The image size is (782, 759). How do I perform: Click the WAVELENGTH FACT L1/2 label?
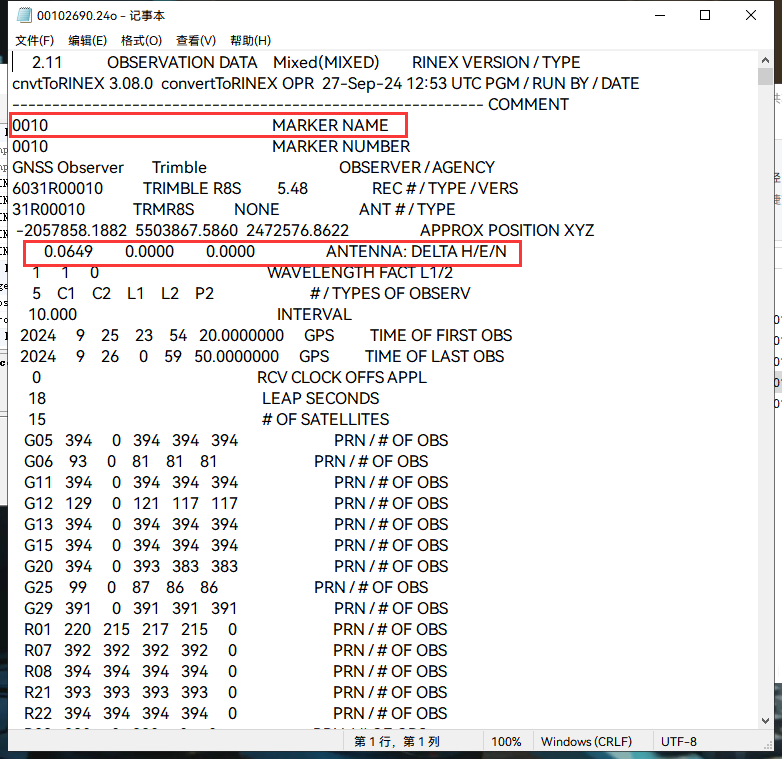[x=360, y=272]
